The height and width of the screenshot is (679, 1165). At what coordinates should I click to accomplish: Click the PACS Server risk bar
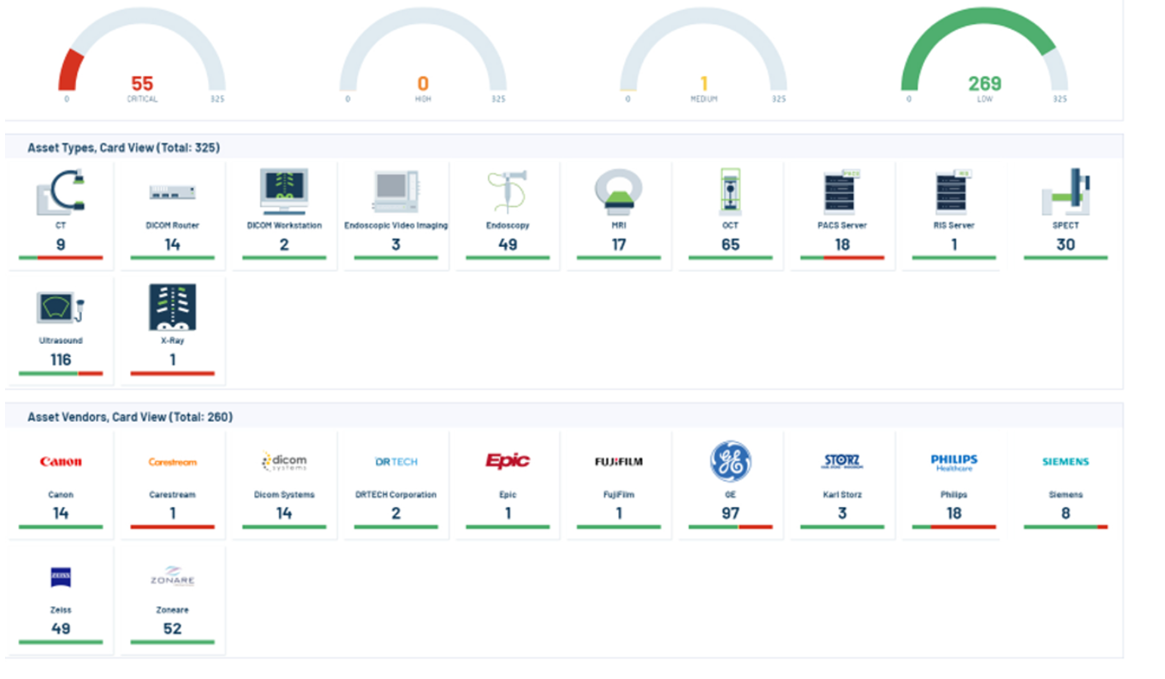[x=842, y=258]
